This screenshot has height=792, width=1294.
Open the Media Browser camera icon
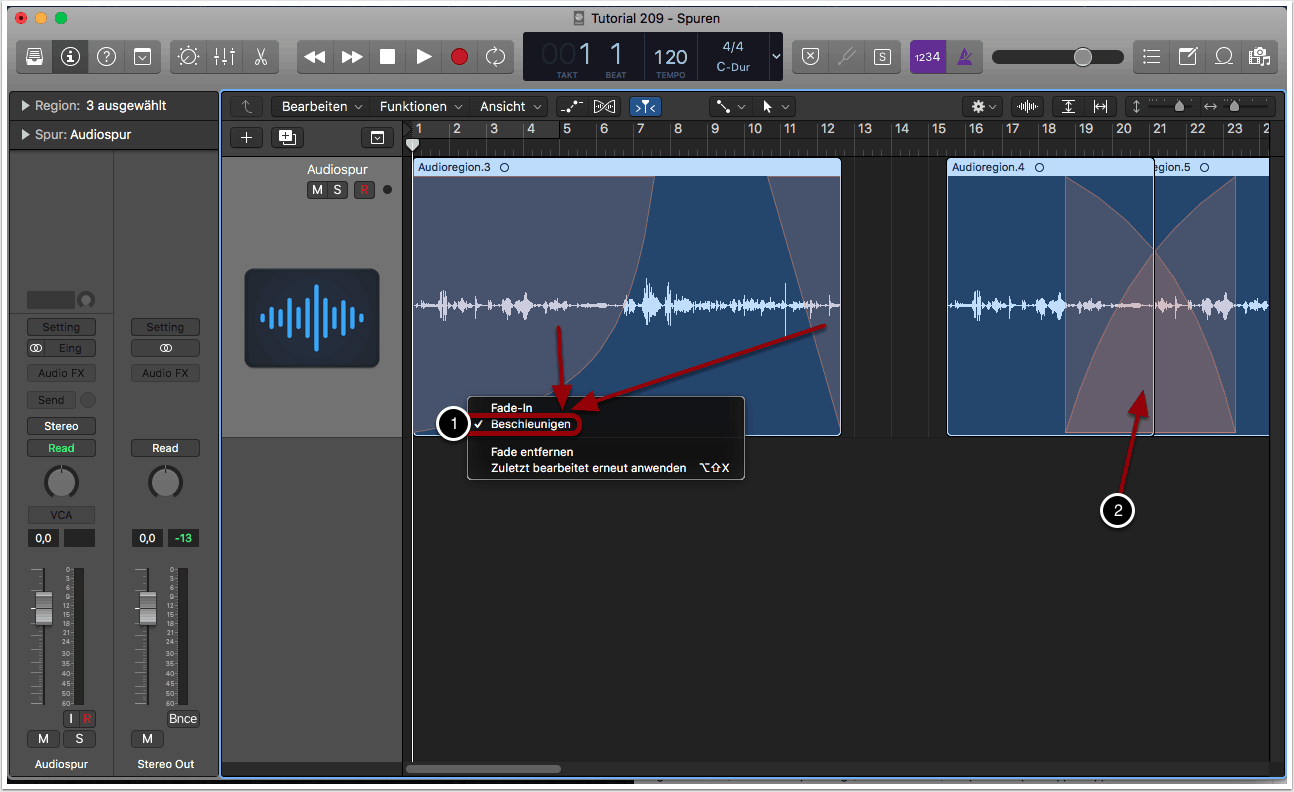[x=1259, y=57]
